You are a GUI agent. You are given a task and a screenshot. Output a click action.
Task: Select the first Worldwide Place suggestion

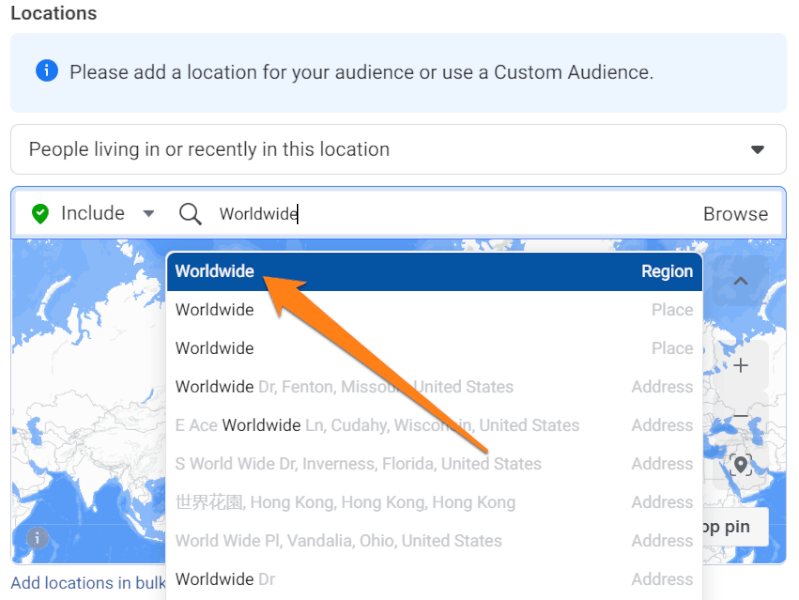[433, 310]
